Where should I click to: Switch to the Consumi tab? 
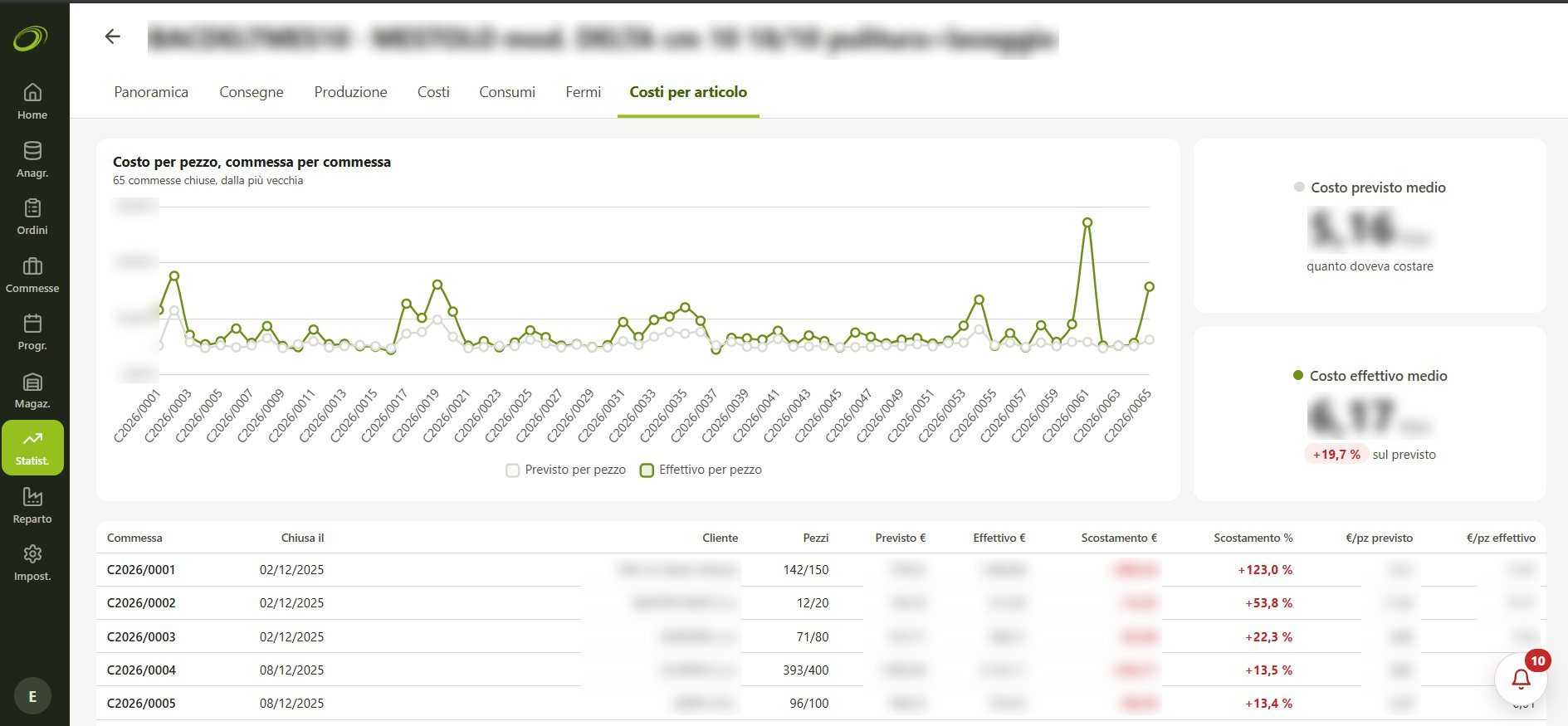point(507,92)
